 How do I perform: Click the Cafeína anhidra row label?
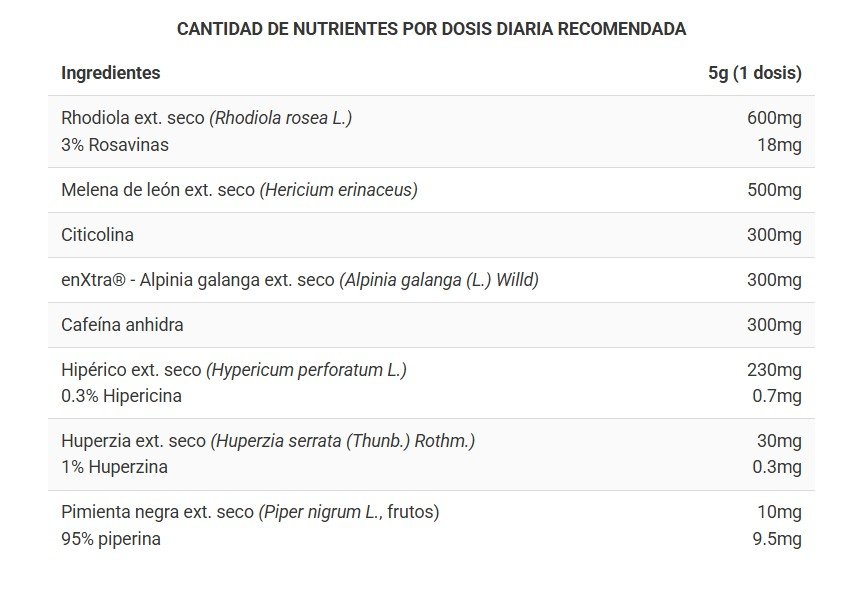(x=122, y=325)
